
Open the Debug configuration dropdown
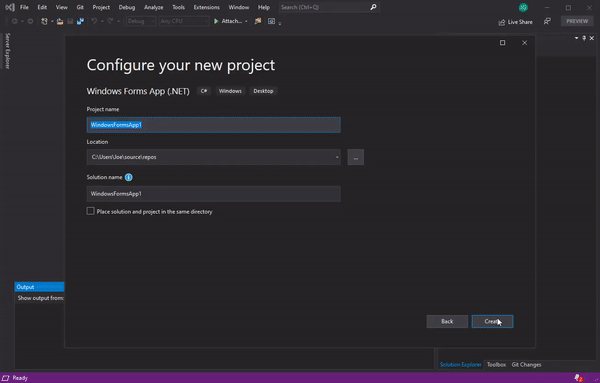(141, 21)
